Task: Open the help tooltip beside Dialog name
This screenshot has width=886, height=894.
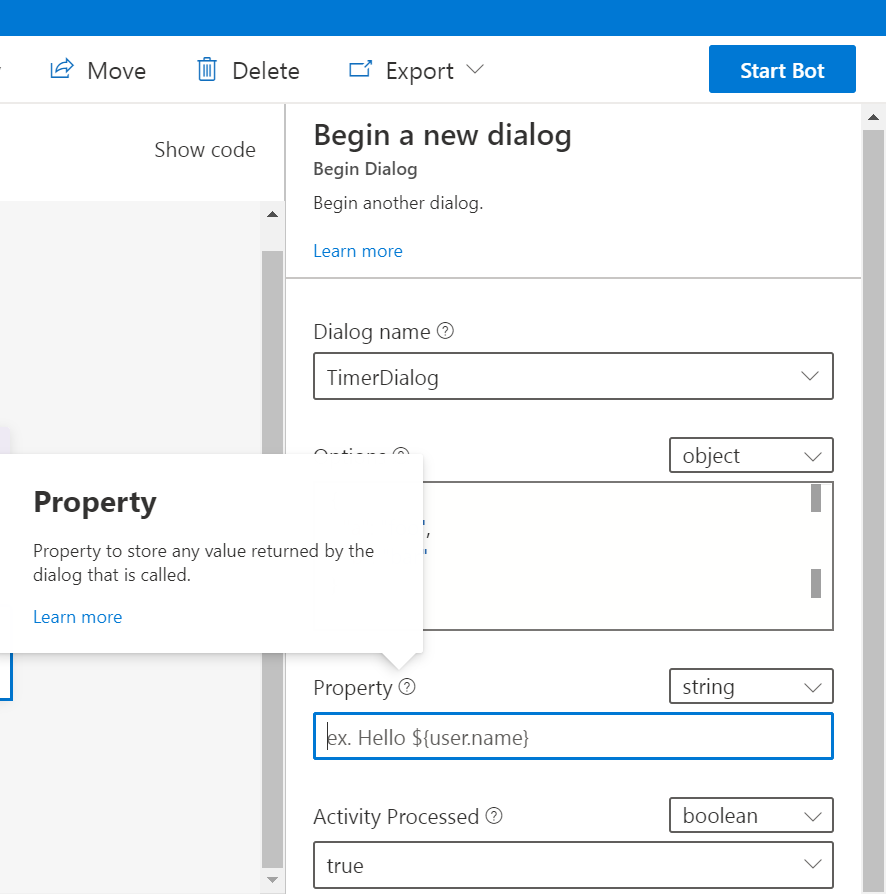Action: coord(446,330)
